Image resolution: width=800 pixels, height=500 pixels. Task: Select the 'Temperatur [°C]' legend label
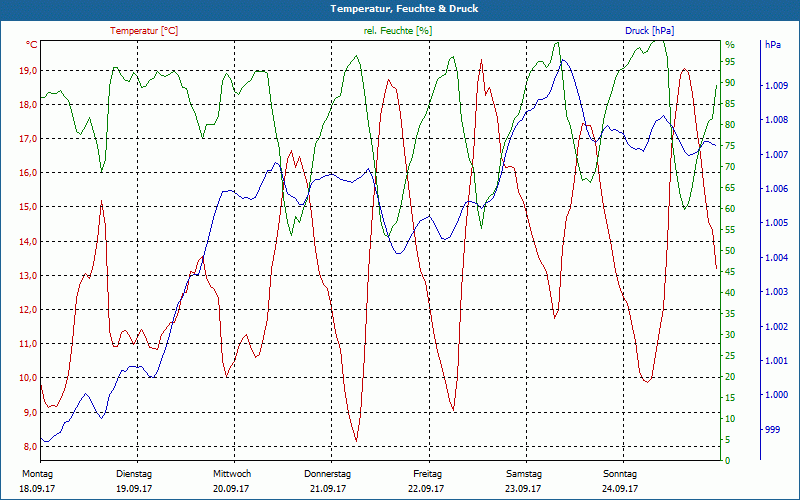point(144,31)
